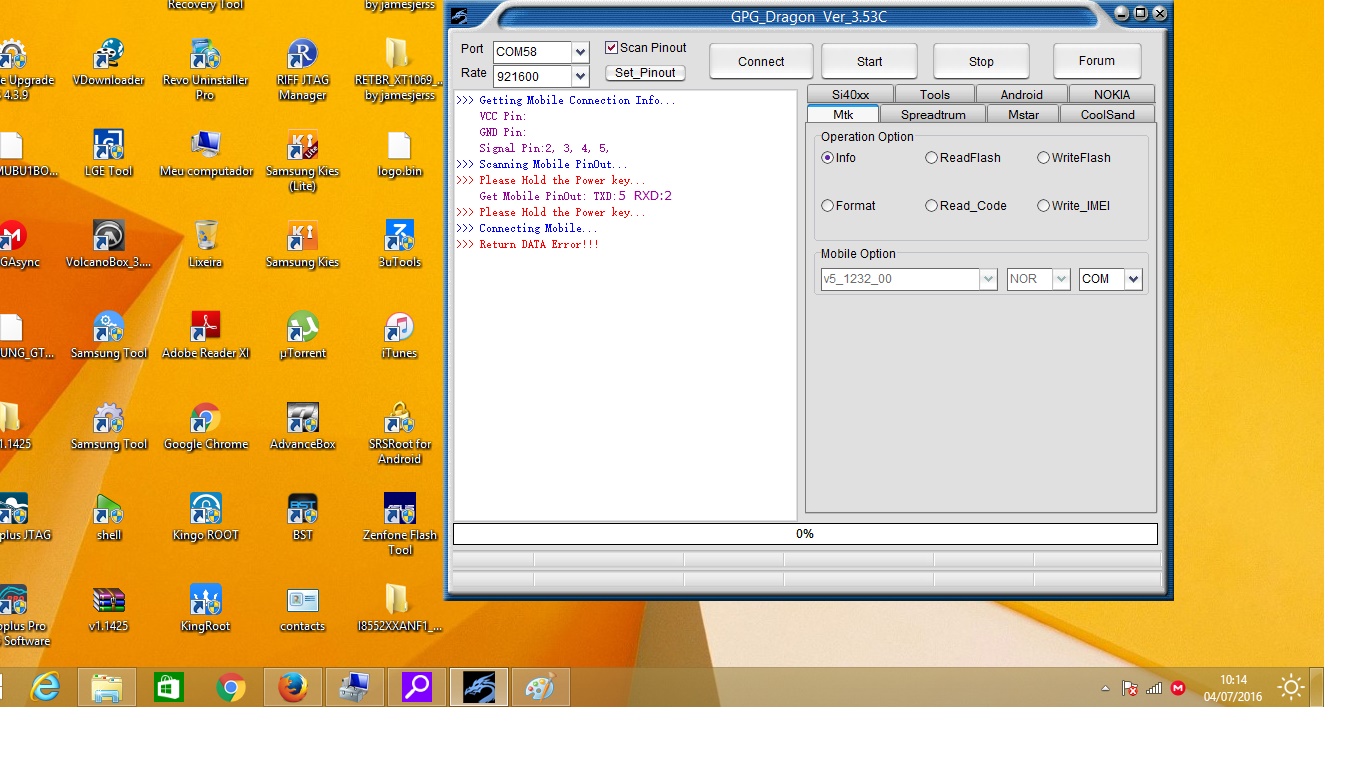Viewport: 1360px width, 768px height.
Task: Launch RIFF JTAG Manager icon
Action: click(302, 69)
